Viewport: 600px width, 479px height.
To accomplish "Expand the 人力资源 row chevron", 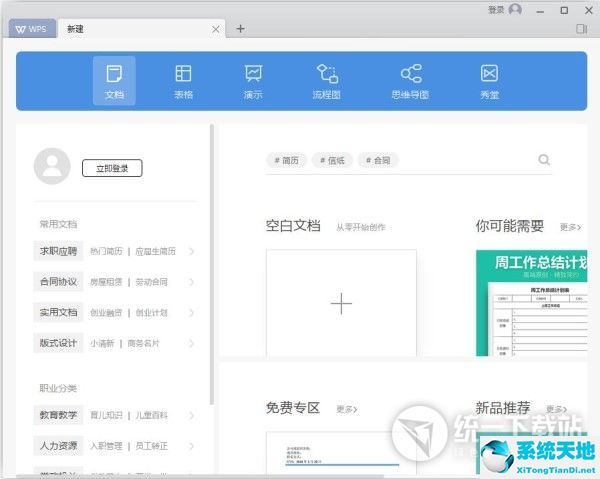I will click(x=192, y=446).
